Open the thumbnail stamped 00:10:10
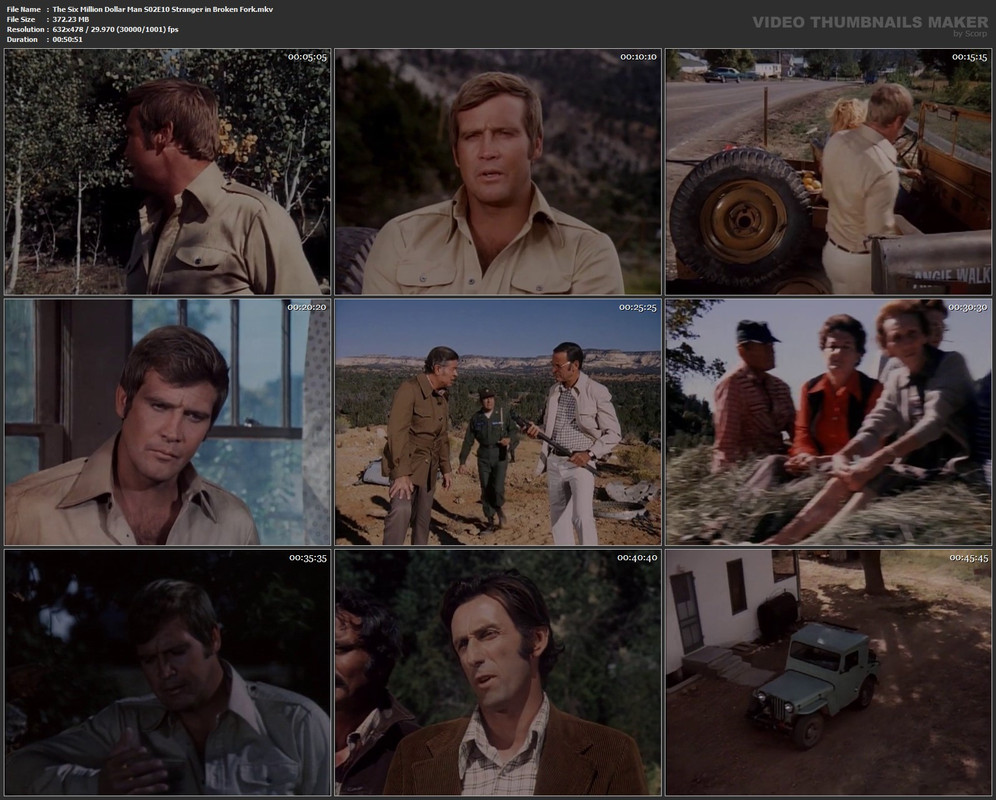 [498, 172]
